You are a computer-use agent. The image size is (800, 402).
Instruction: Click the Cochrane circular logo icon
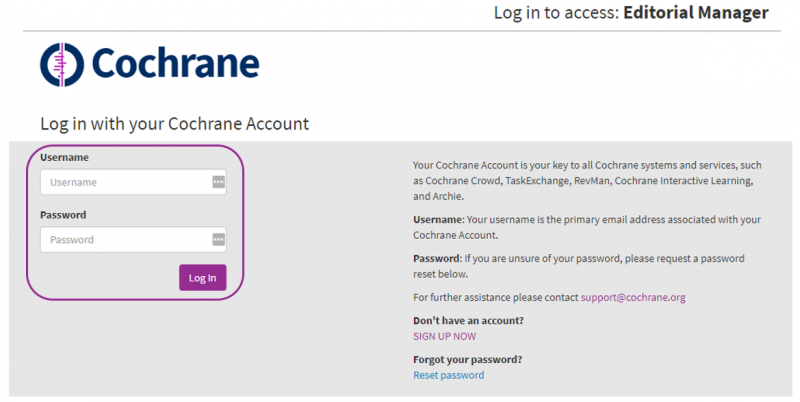(63, 64)
